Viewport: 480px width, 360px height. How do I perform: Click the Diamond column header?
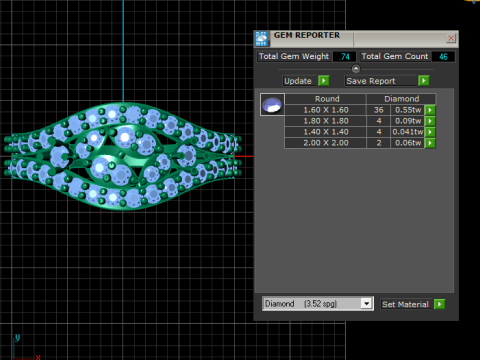pos(401,99)
